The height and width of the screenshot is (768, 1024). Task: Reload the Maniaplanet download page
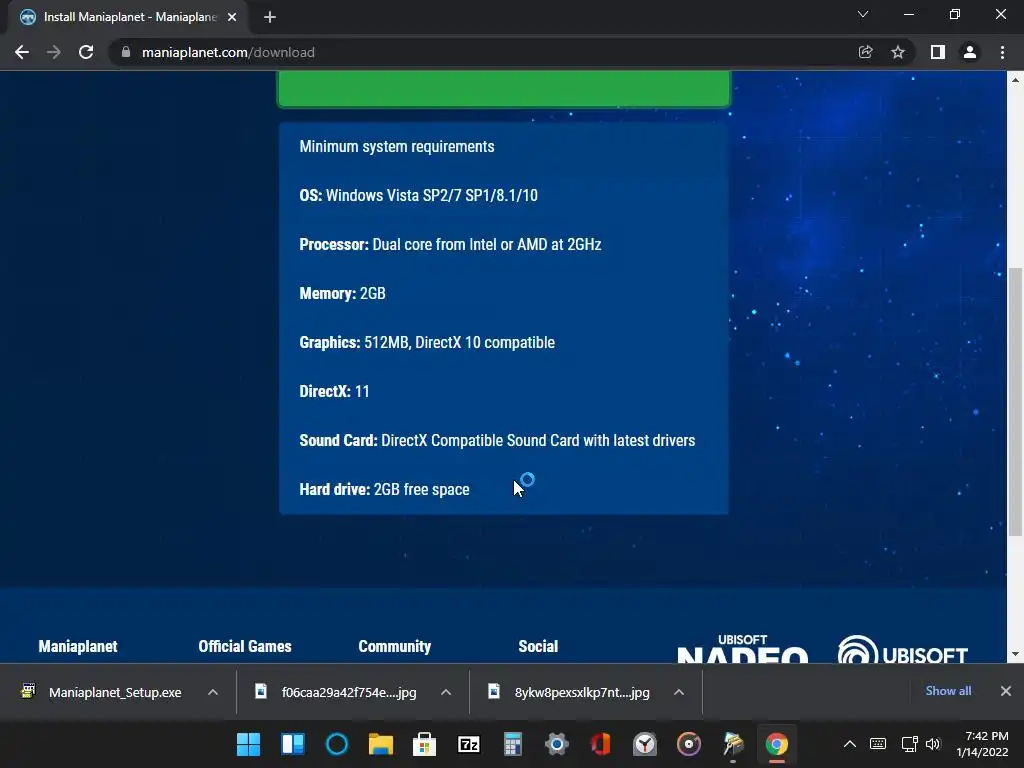(86, 52)
